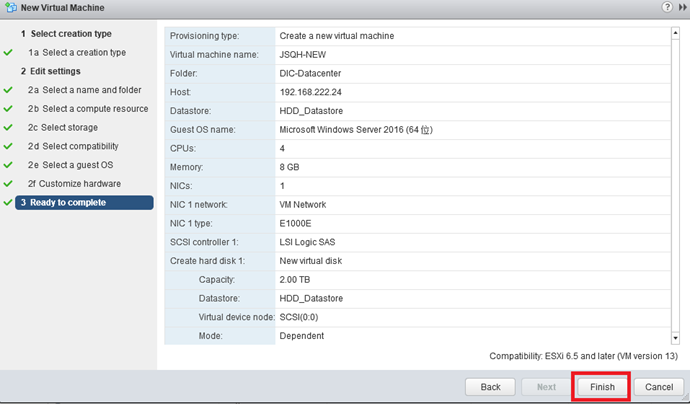Click the double-arrow expand icon in title bar
Image resolution: width=690 pixels, height=406 pixels.
(683, 7)
